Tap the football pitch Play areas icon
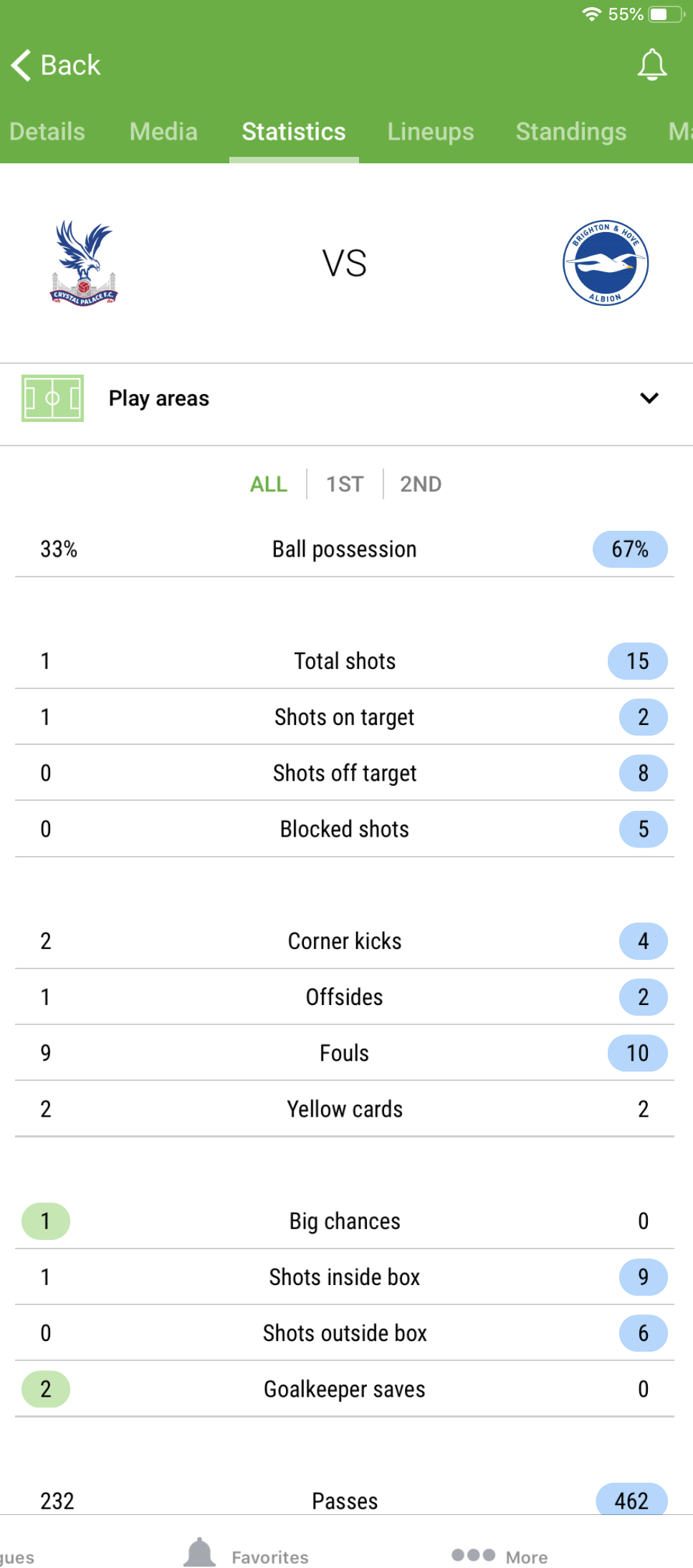This screenshot has height=1568, width=693. 52,398
